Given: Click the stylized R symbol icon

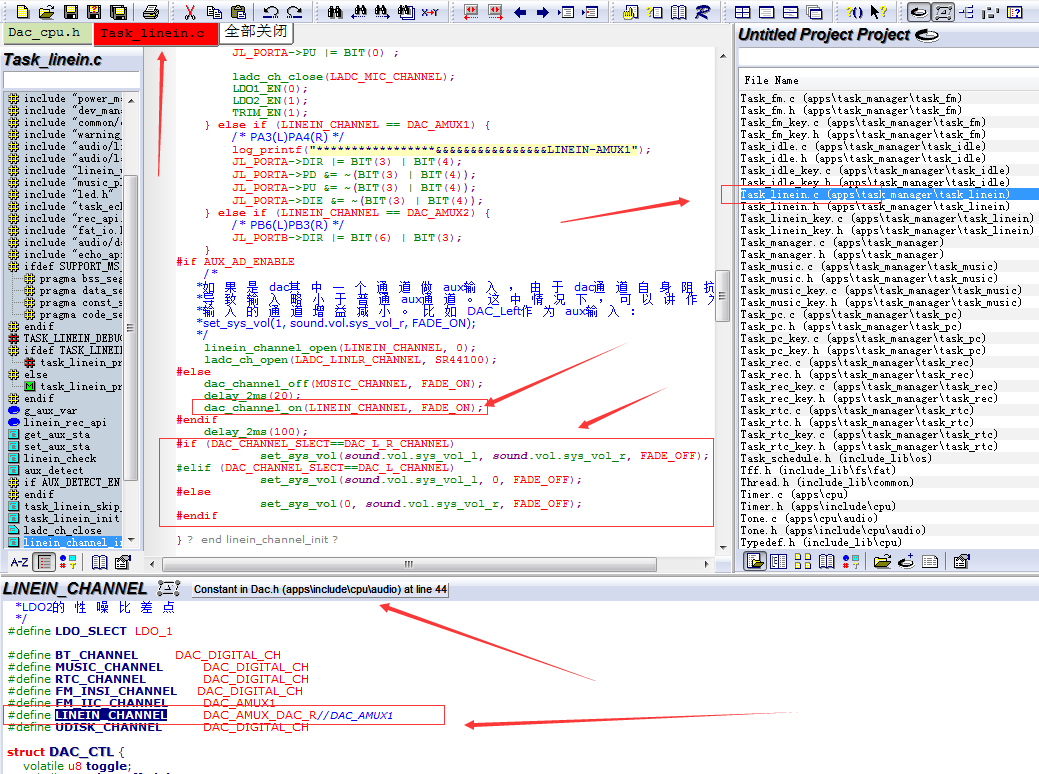Looking at the screenshot, I should tap(702, 12).
